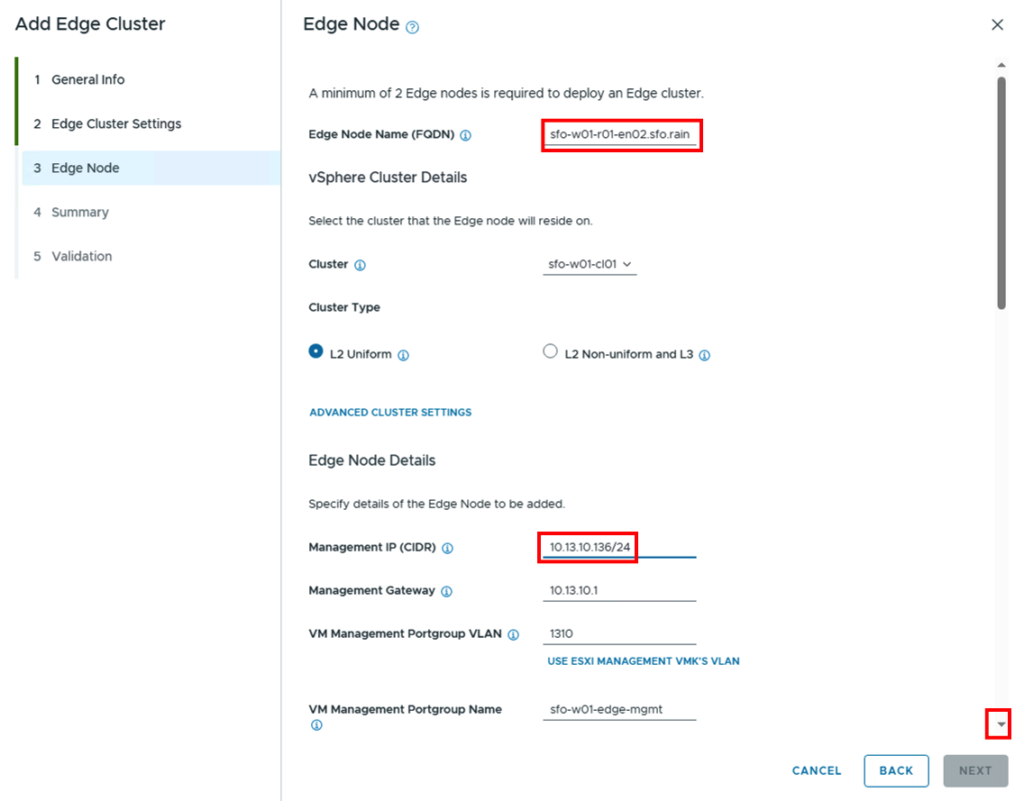Click Use ESXi Management VMK's VLAN link
1024x801 pixels.
643,661
